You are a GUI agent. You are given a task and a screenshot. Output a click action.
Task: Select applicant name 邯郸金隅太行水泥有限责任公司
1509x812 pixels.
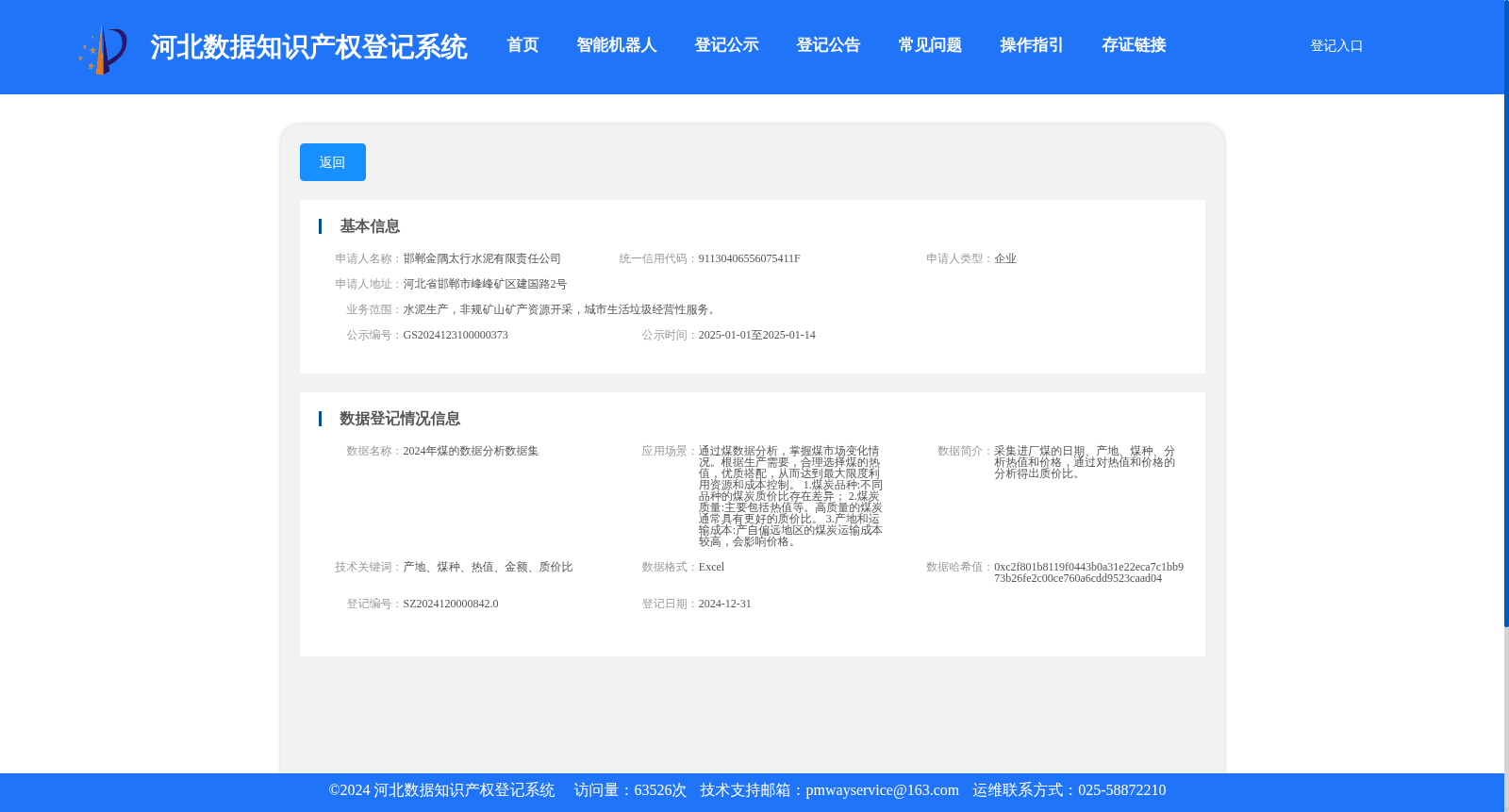(482, 258)
